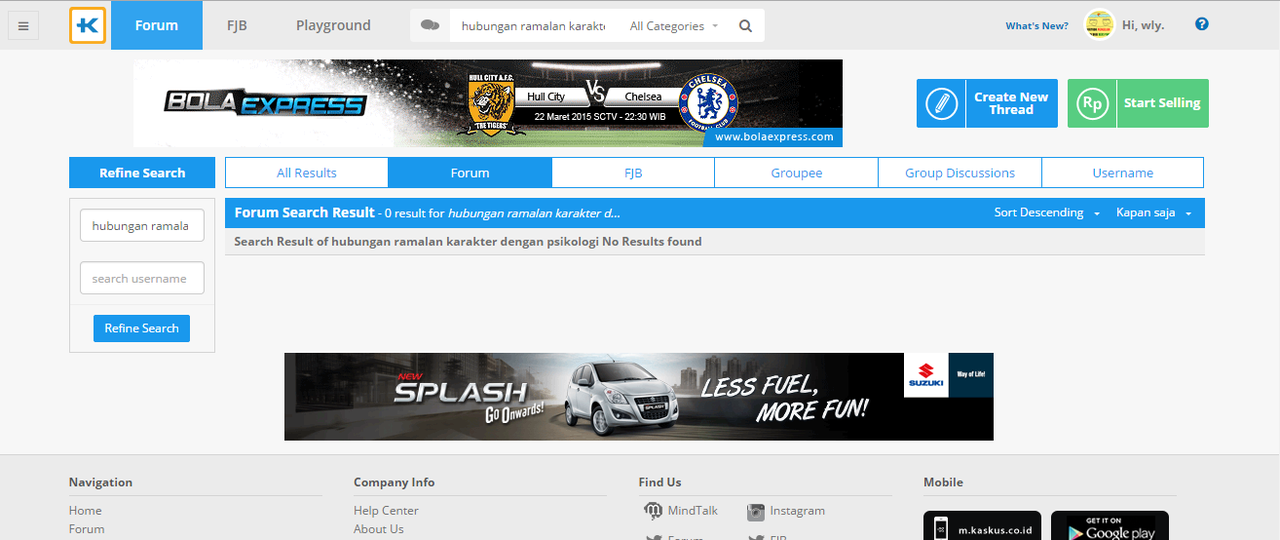
Task: Select the Group Discussions tab
Action: coord(960,173)
